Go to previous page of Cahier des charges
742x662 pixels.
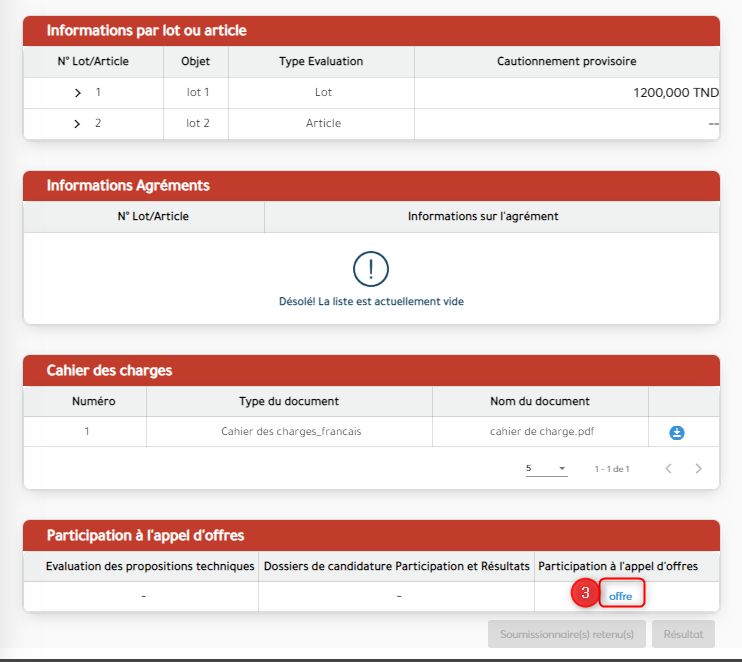click(x=668, y=468)
